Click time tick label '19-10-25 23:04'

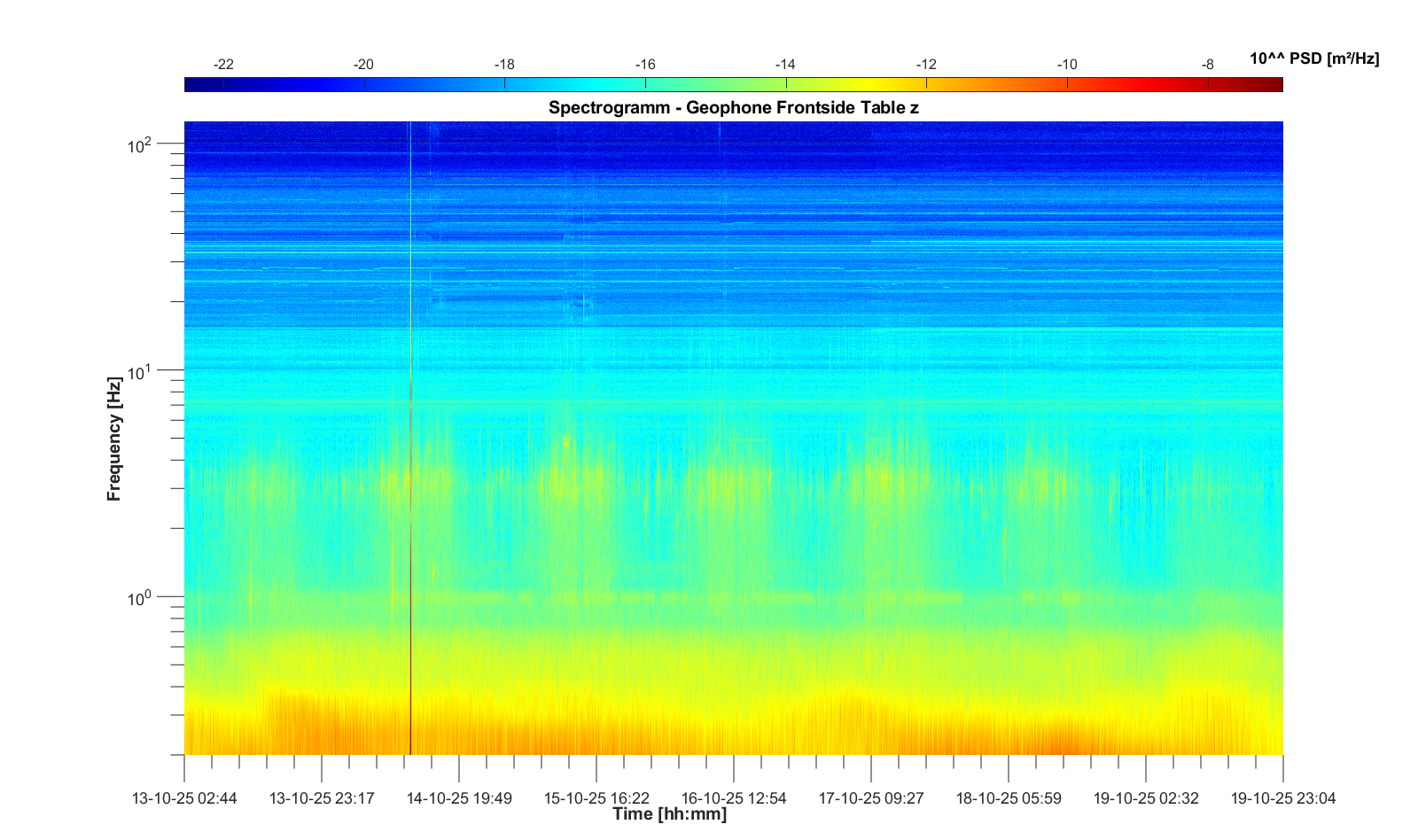tap(1282, 798)
